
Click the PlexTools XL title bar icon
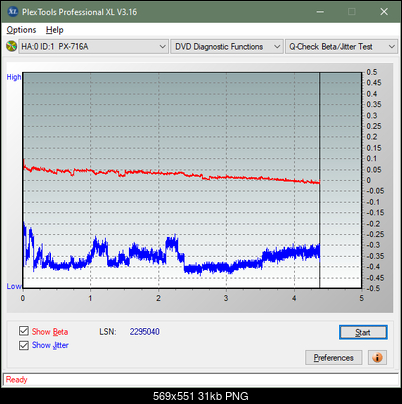pyautogui.click(x=12, y=12)
